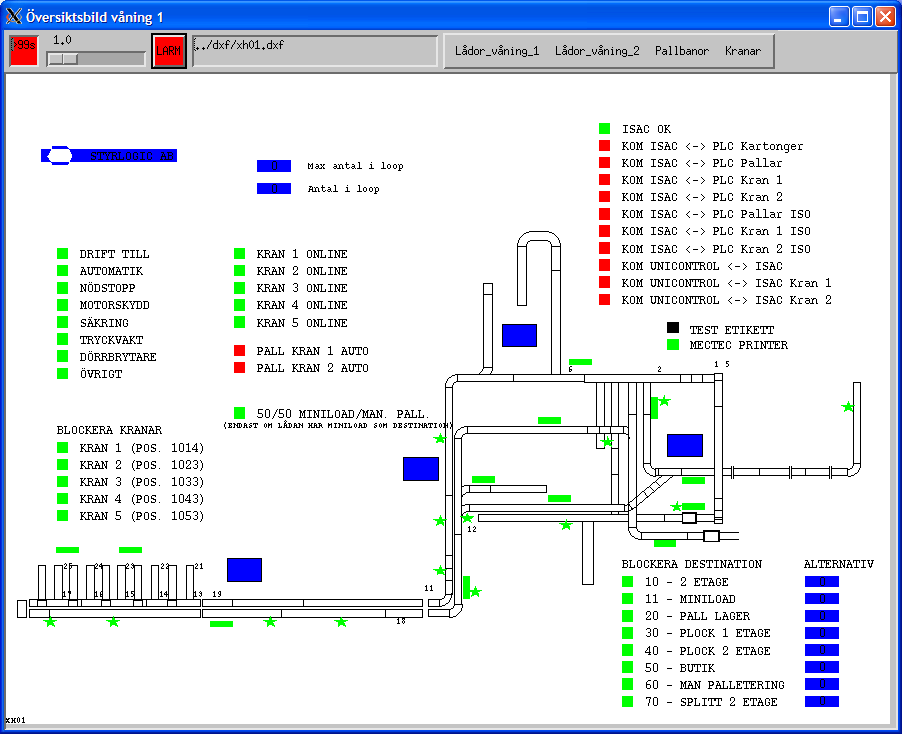Click the ISAC OK green indicator
This screenshot has width=902, height=734.
604,128
